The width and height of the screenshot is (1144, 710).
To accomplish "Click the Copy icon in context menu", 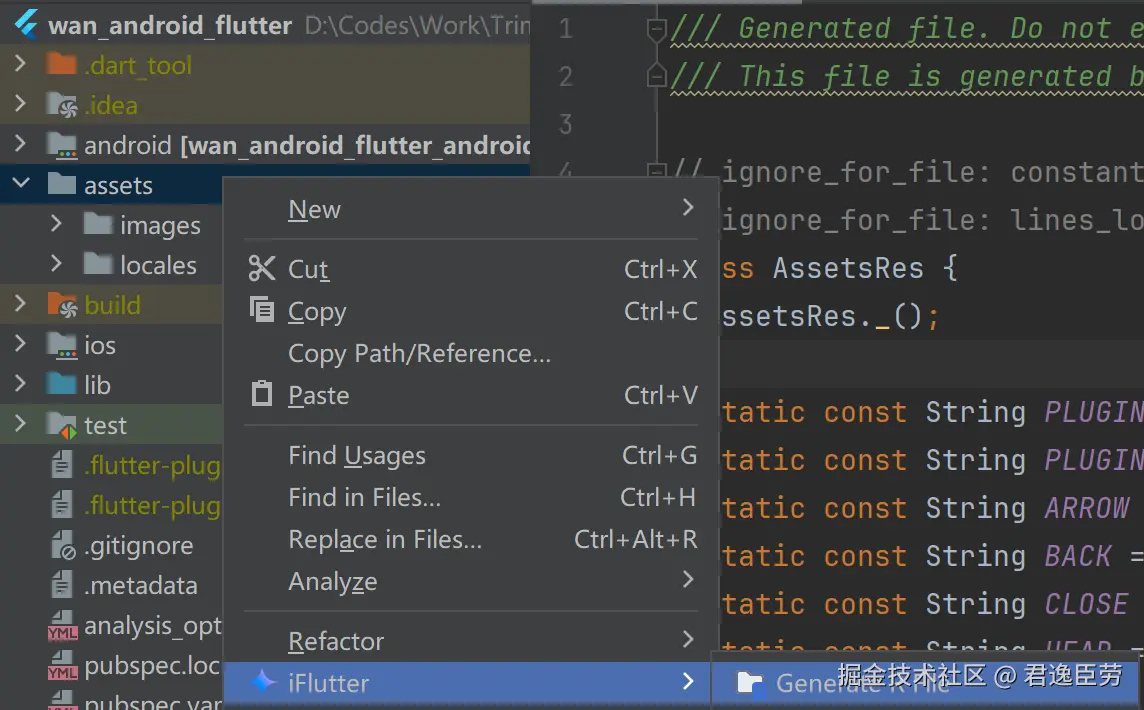I will pos(262,310).
